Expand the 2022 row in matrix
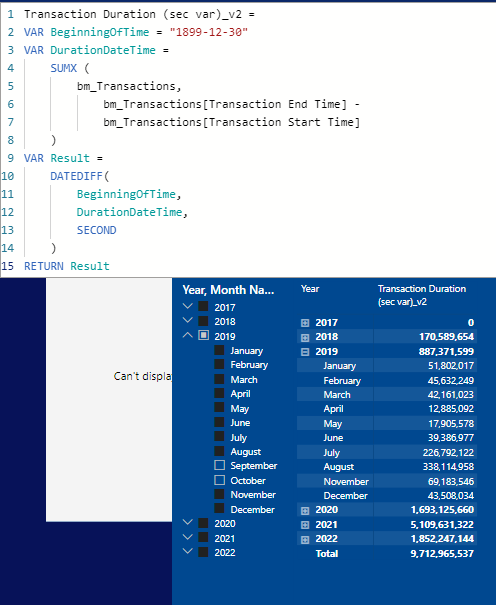 305,539
